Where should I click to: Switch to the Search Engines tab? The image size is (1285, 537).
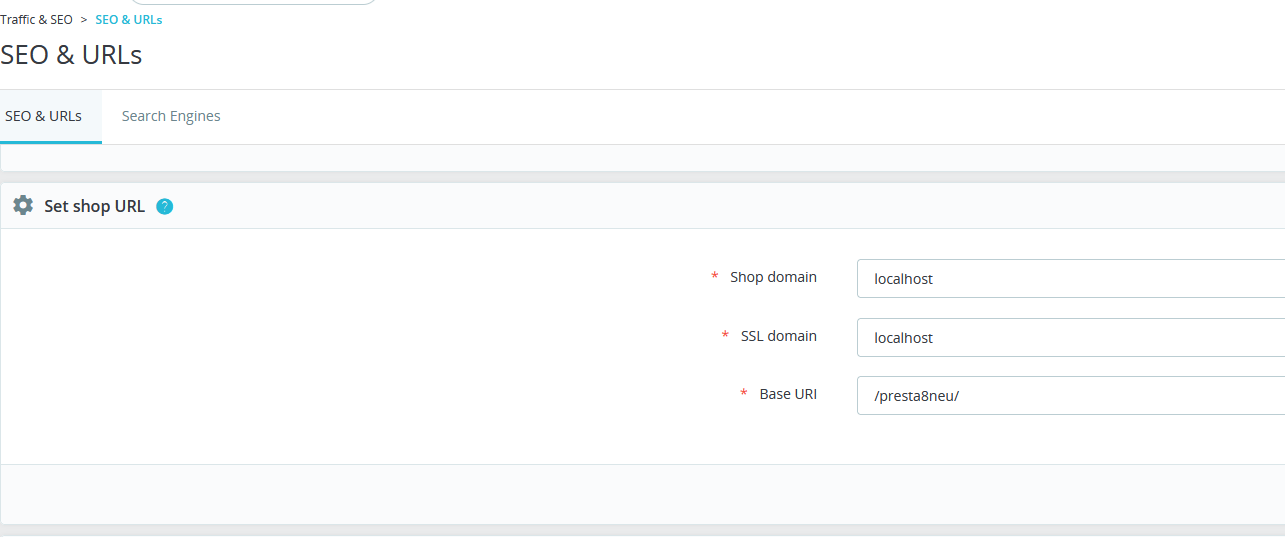171,116
